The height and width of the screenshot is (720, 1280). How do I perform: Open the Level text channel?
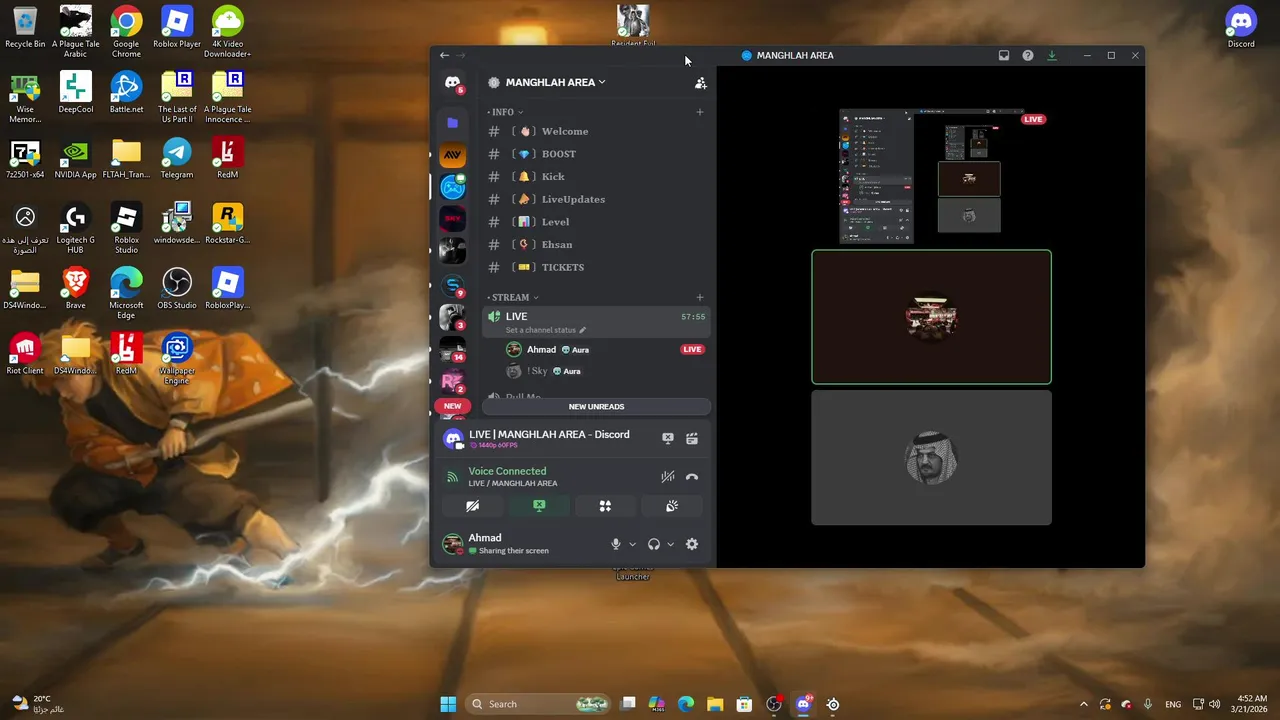[596, 222]
